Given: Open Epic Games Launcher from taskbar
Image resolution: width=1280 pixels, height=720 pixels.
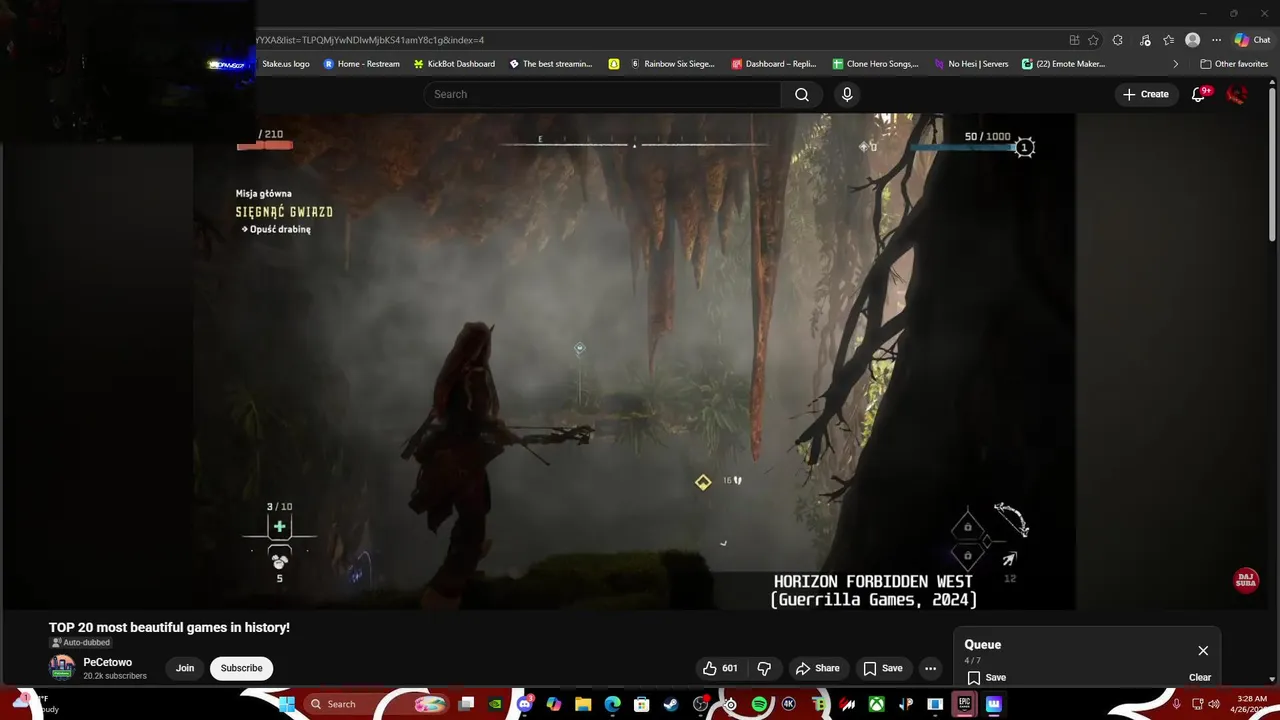Looking at the screenshot, I should click(964, 704).
